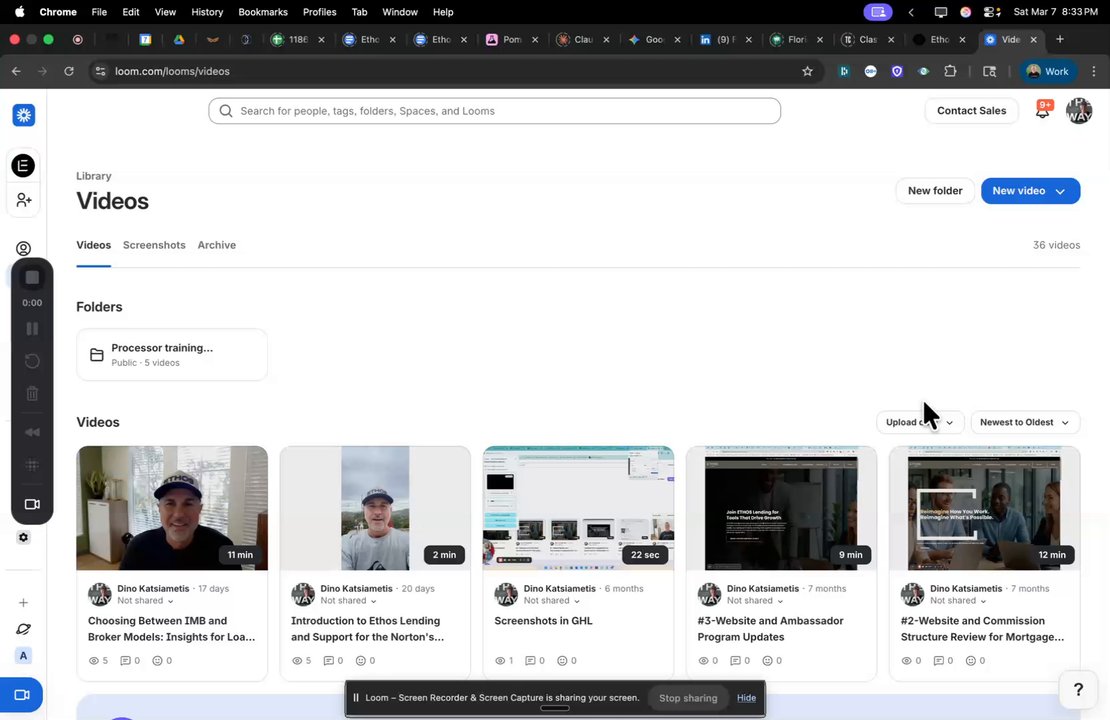Image resolution: width=1110 pixels, height=720 pixels.
Task: Open the Work profile chip in Chrome
Action: pos(1047,71)
